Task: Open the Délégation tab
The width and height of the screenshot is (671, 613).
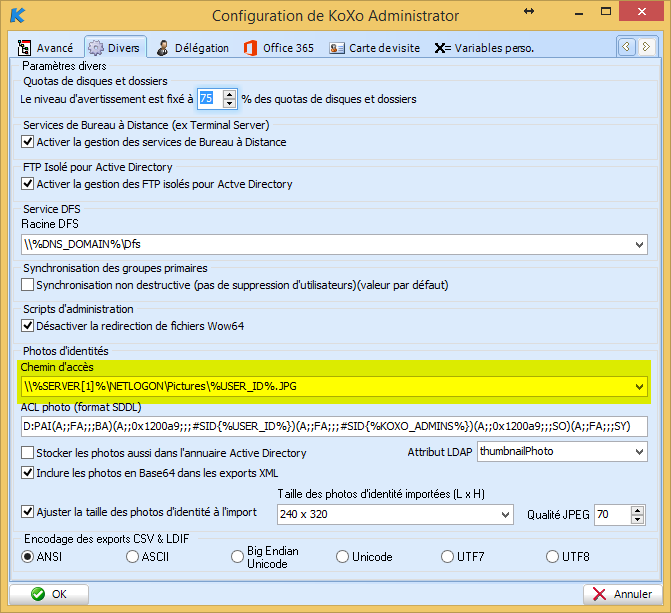Action: point(193,48)
